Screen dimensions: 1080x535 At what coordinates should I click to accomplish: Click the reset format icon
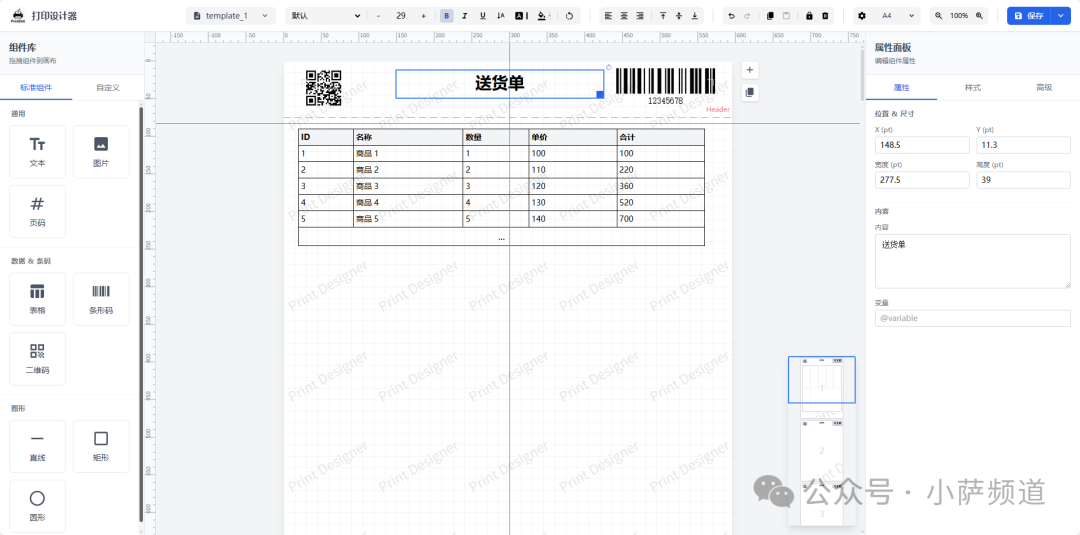coord(569,16)
